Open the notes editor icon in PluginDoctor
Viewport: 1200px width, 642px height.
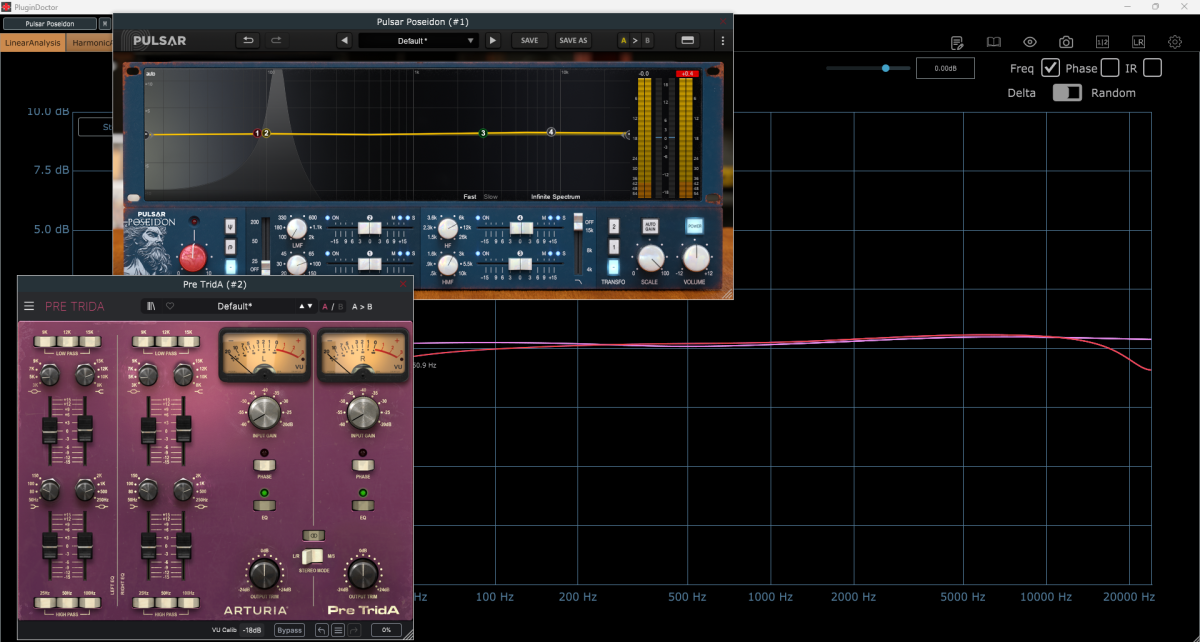(x=957, y=42)
